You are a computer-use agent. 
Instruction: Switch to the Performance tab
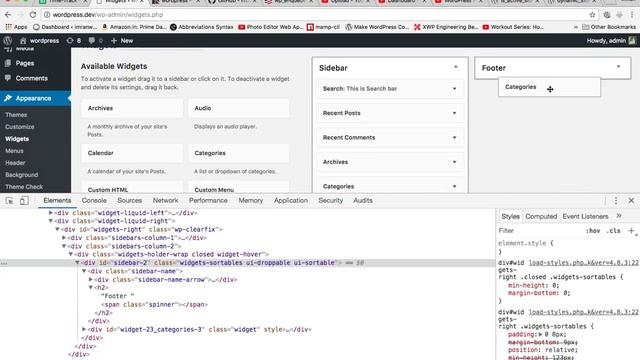click(x=208, y=200)
